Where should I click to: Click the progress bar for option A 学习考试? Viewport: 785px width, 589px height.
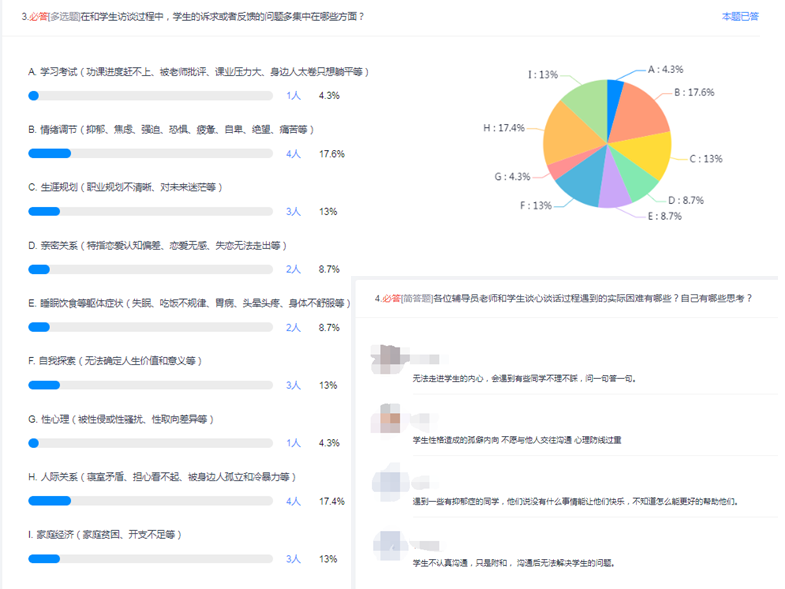click(x=150, y=96)
